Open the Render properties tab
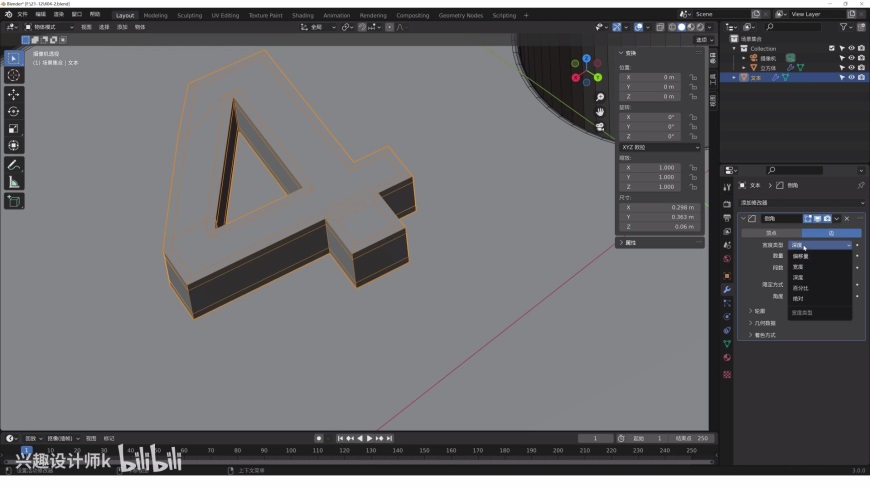Image resolution: width=870 pixels, height=489 pixels. tap(727, 204)
